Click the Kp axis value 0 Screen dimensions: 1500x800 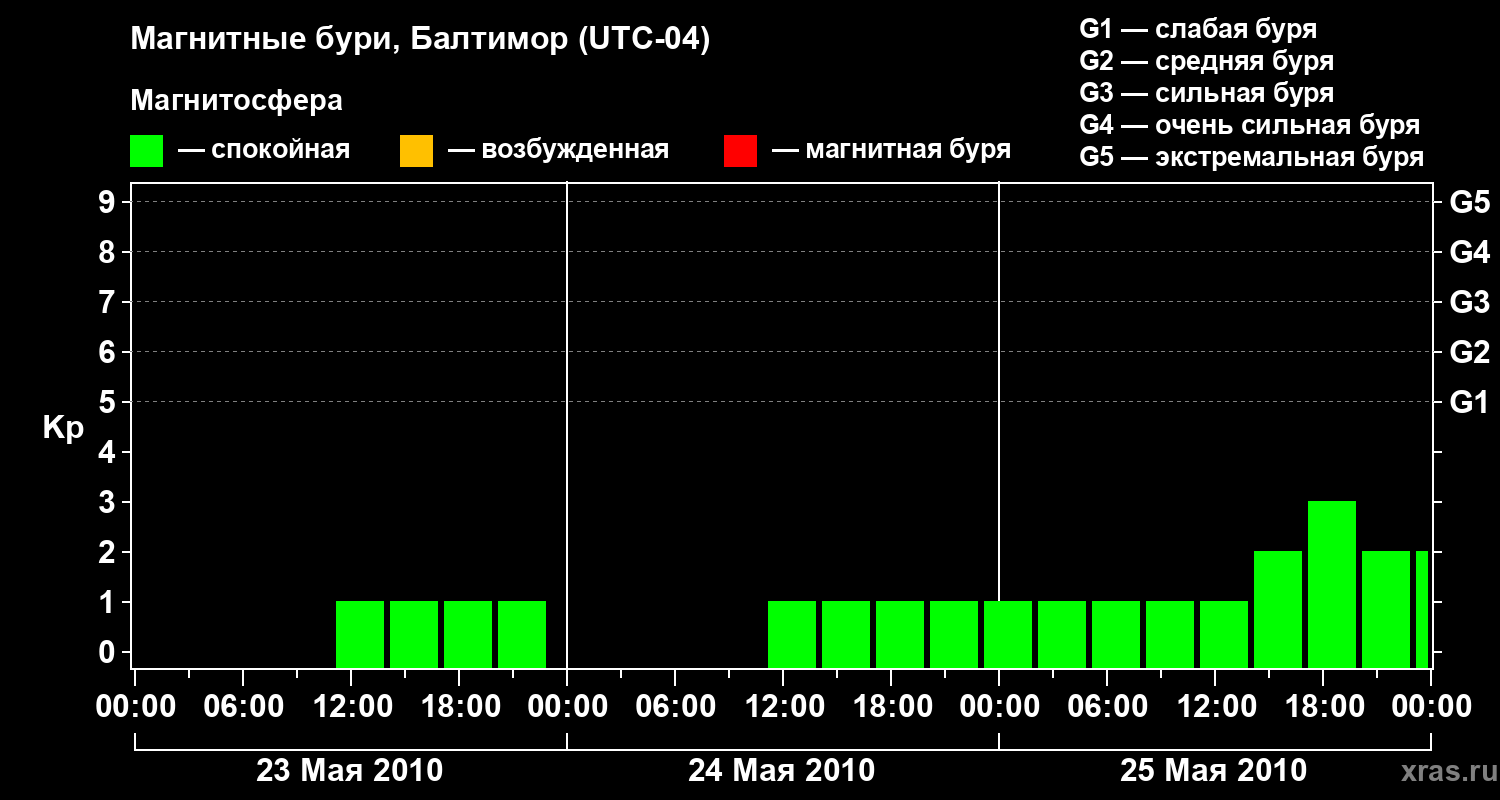click(109, 652)
